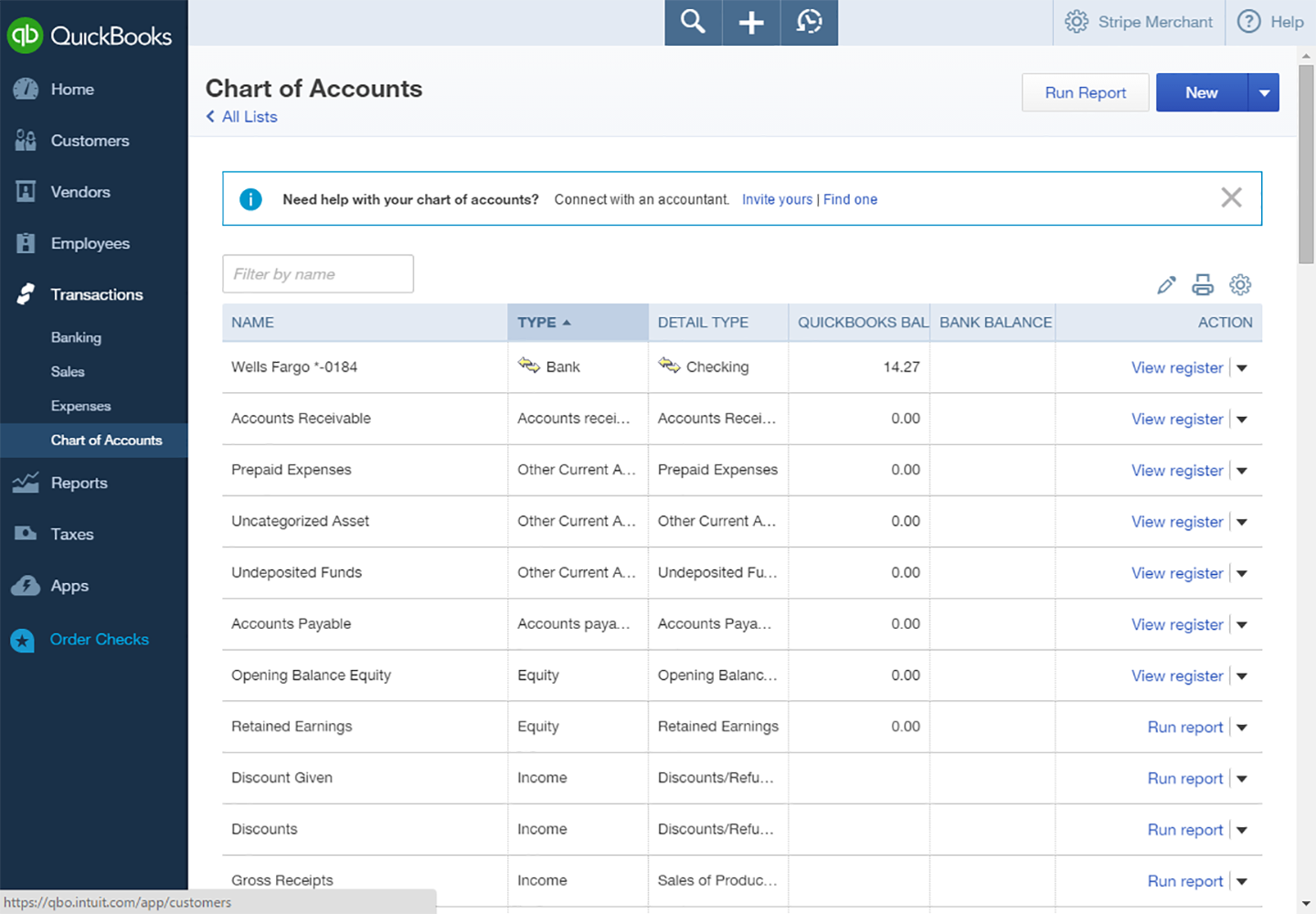View register for Wells Fargo account
Screen dimensions: 1316x914
point(1177,367)
